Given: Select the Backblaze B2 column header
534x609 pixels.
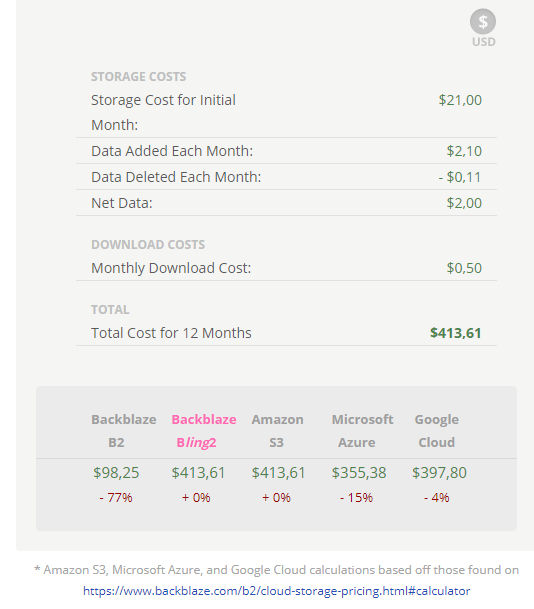Looking at the screenshot, I should pyautogui.click(x=123, y=431).
